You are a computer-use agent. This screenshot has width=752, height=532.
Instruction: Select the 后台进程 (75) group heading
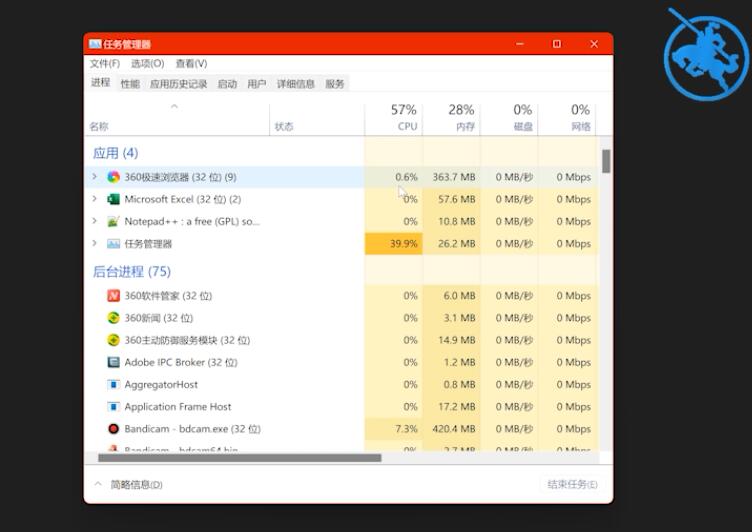click(132, 272)
